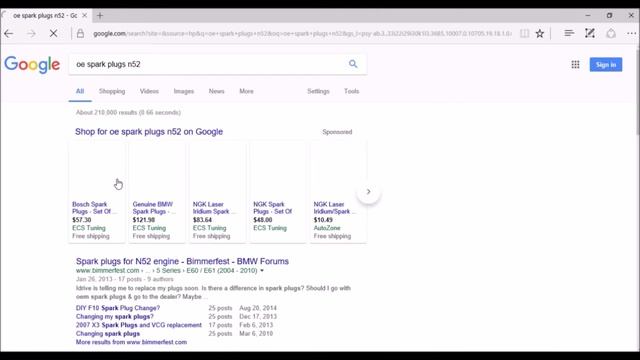640x360 pixels.
Task: Switch to the Images tab
Action: pos(184,91)
